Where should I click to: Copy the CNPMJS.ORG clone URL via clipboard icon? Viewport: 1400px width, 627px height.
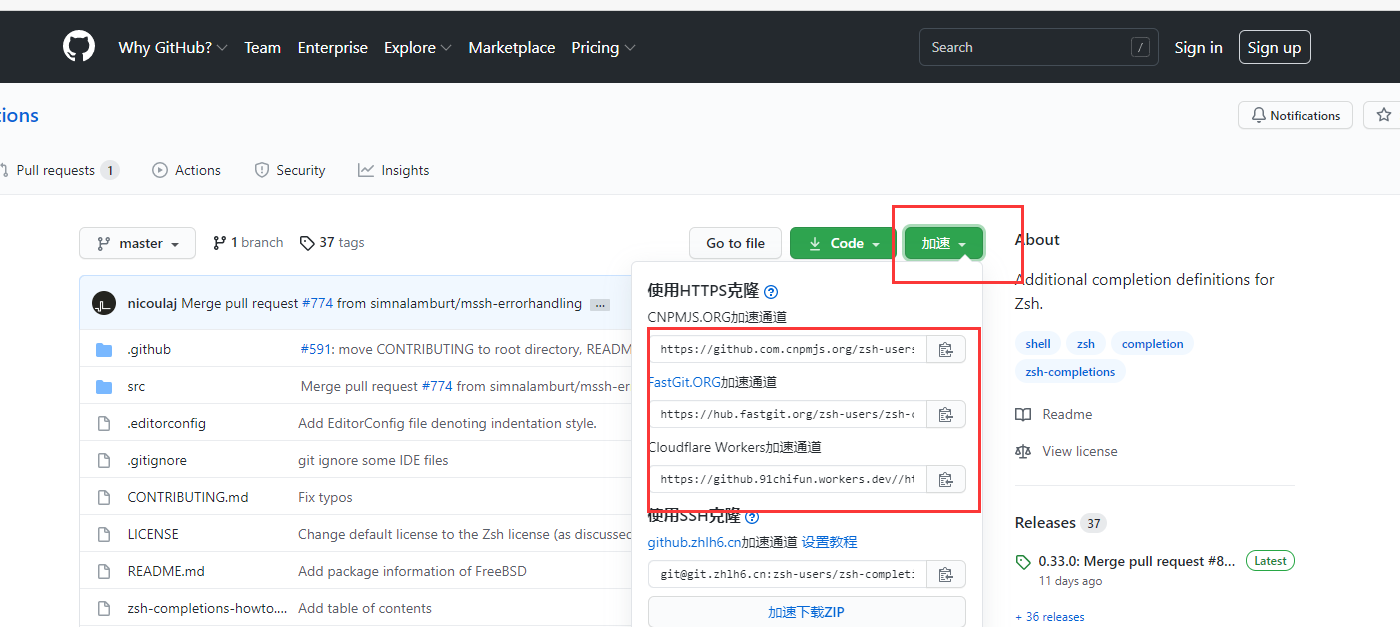tap(945, 348)
